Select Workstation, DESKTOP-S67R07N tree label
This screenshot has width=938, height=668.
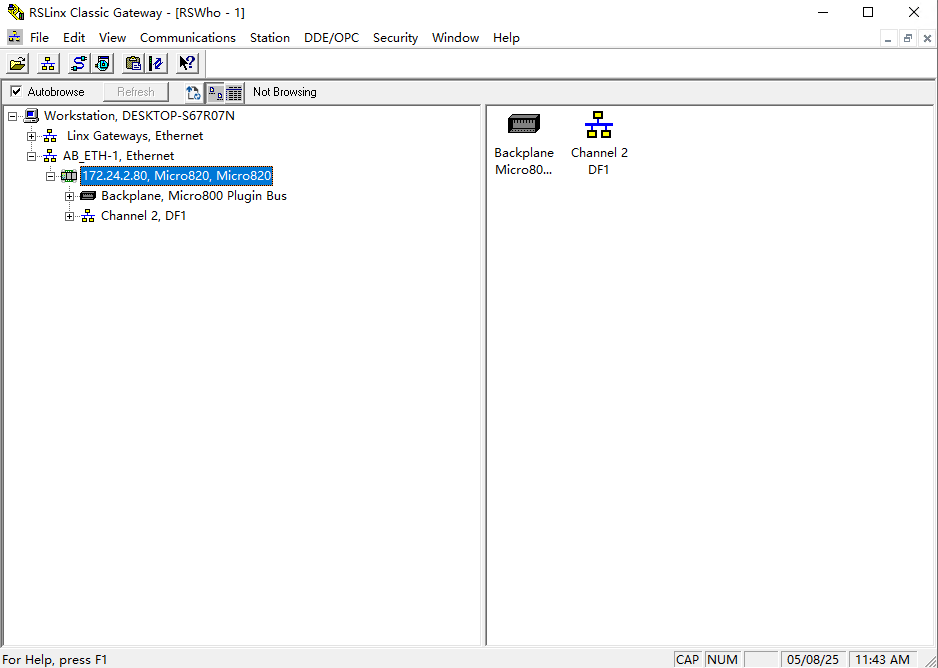(x=139, y=115)
